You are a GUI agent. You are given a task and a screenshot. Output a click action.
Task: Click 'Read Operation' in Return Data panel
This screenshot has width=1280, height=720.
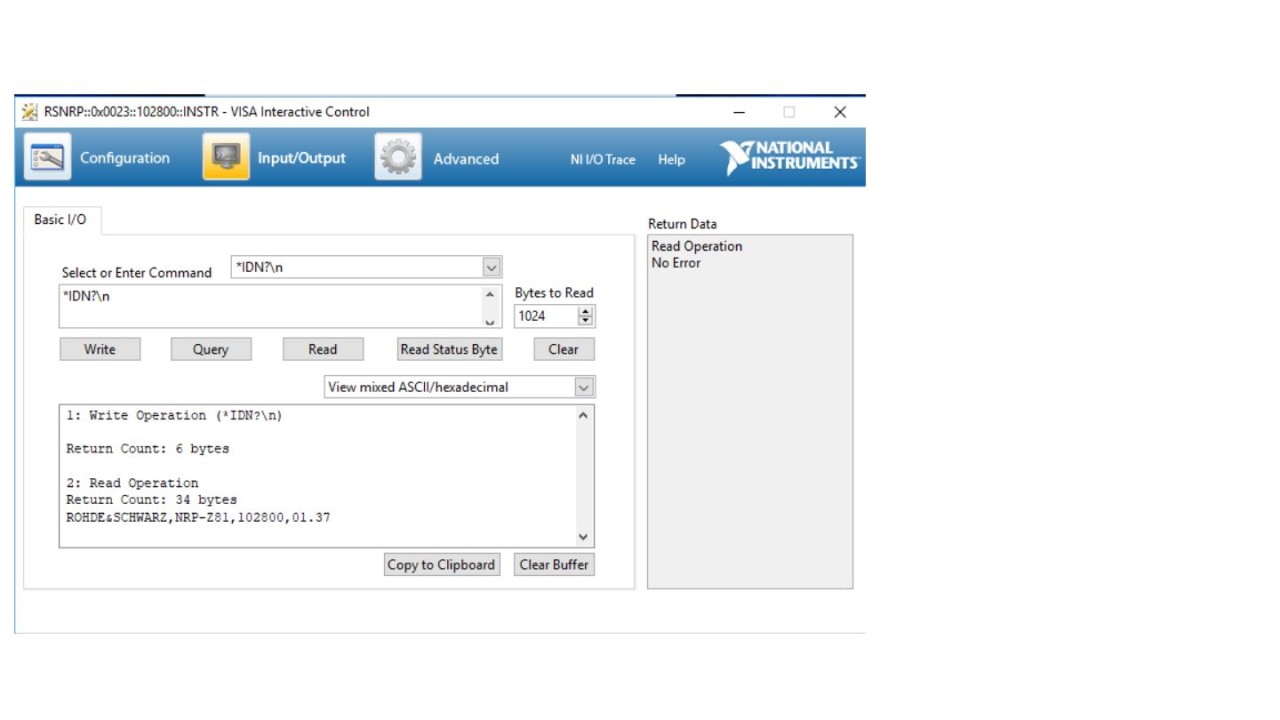697,246
